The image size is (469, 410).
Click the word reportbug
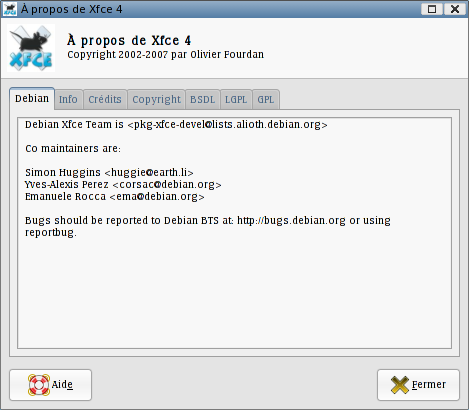pos(50,233)
